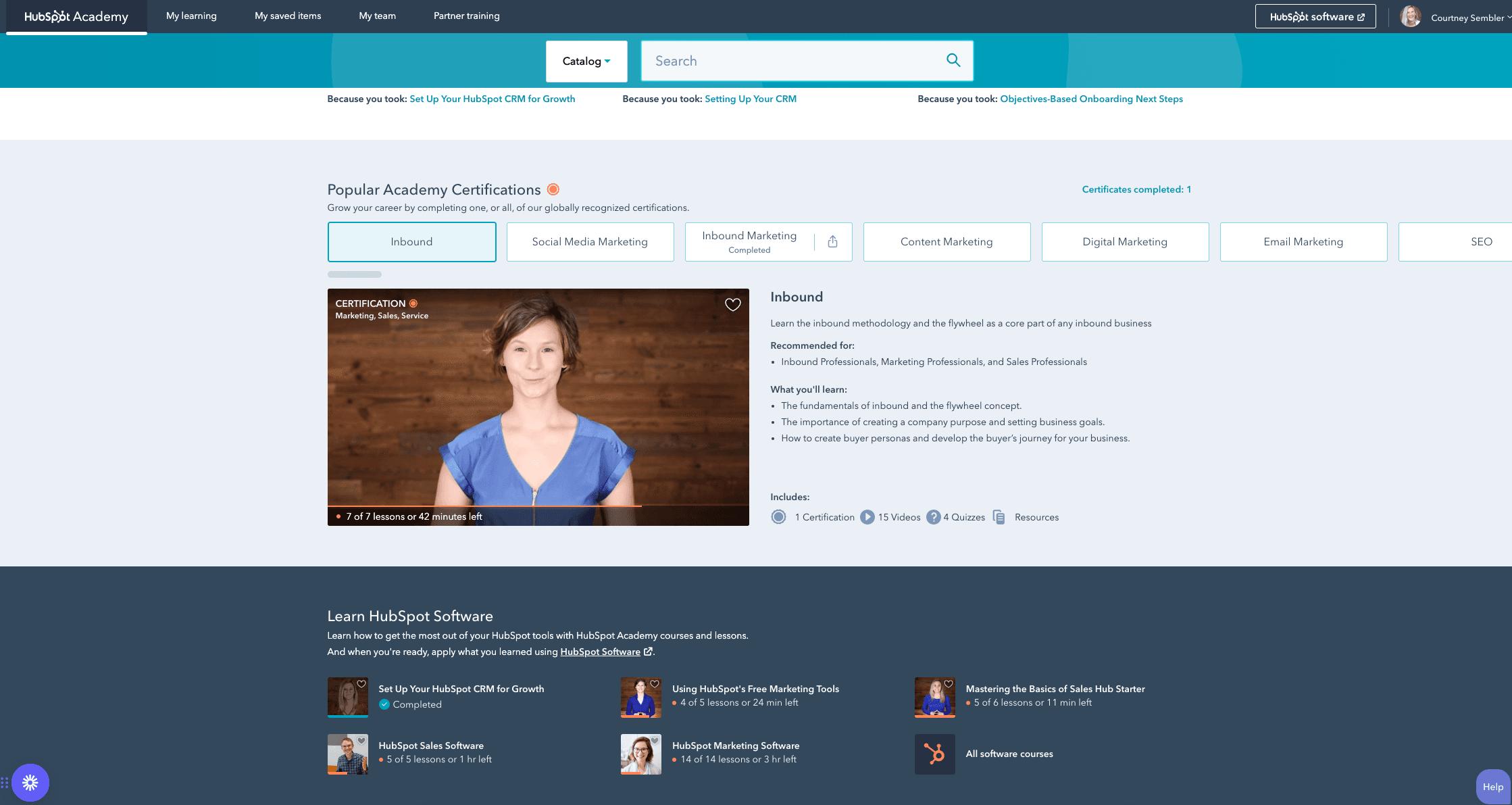Open Set Up Your HubSpot CRM recommendation link
The height and width of the screenshot is (805, 1512).
pos(493,99)
